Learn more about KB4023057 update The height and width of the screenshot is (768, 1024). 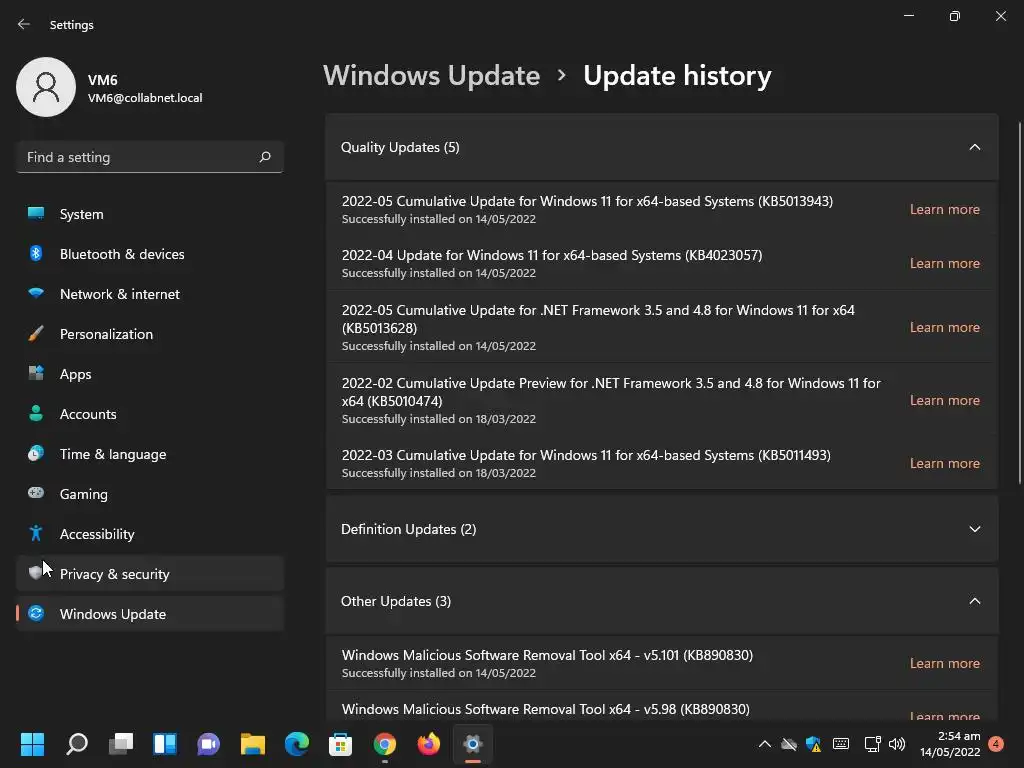(x=944, y=263)
